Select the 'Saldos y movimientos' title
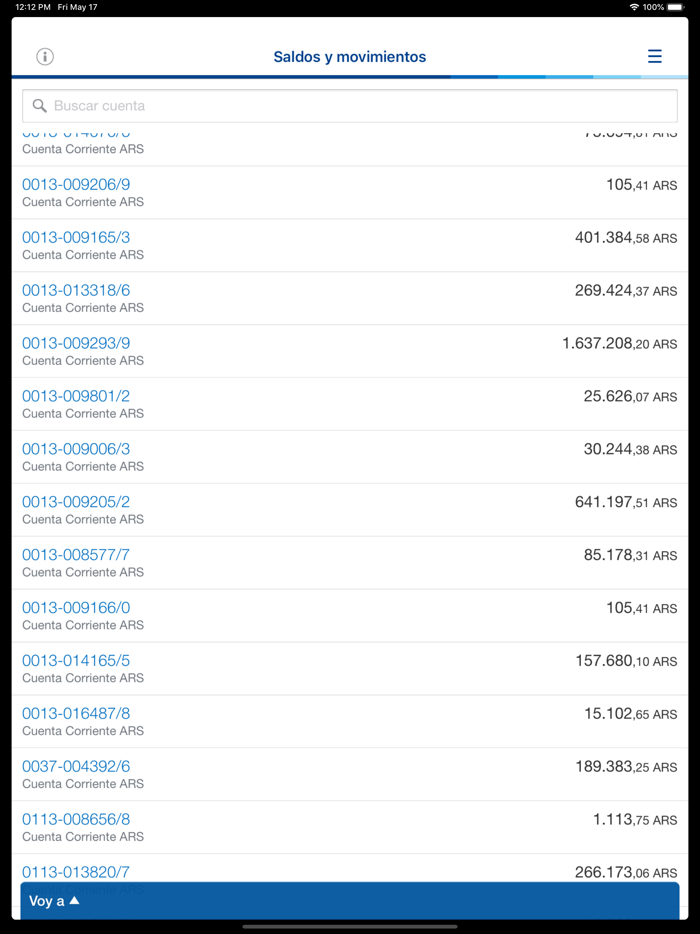The width and height of the screenshot is (700, 934). pyautogui.click(x=349, y=57)
